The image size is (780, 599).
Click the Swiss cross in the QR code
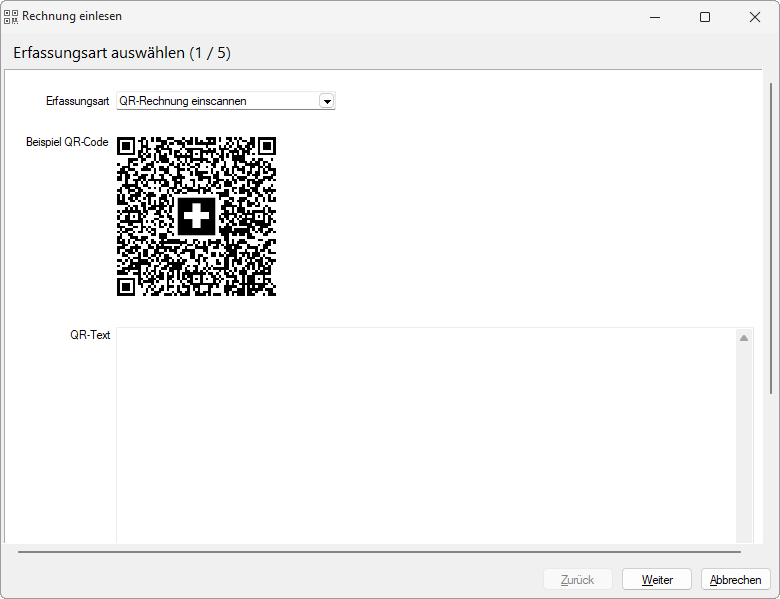(197, 216)
